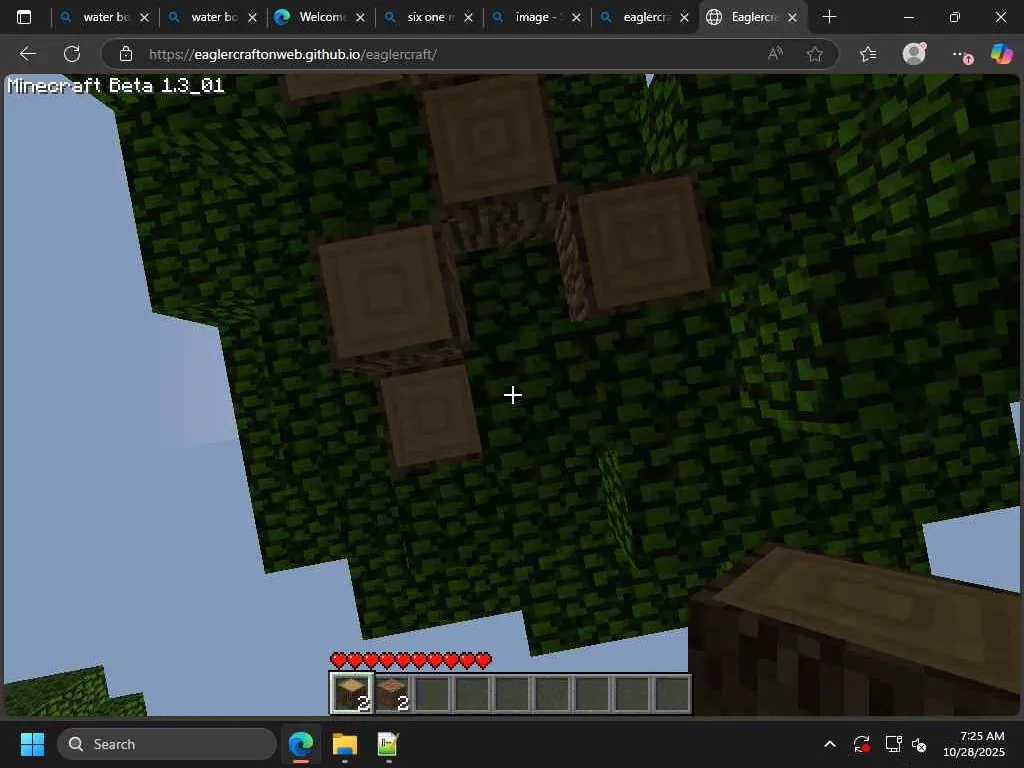Image resolution: width=1024 pixels, height=768 pixels.
Task: Open clock showing 7:25 AM
Action: 974,744
